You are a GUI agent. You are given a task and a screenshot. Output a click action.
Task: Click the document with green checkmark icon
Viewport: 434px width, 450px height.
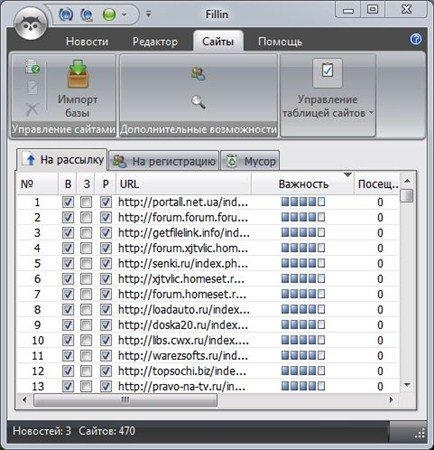33,66
